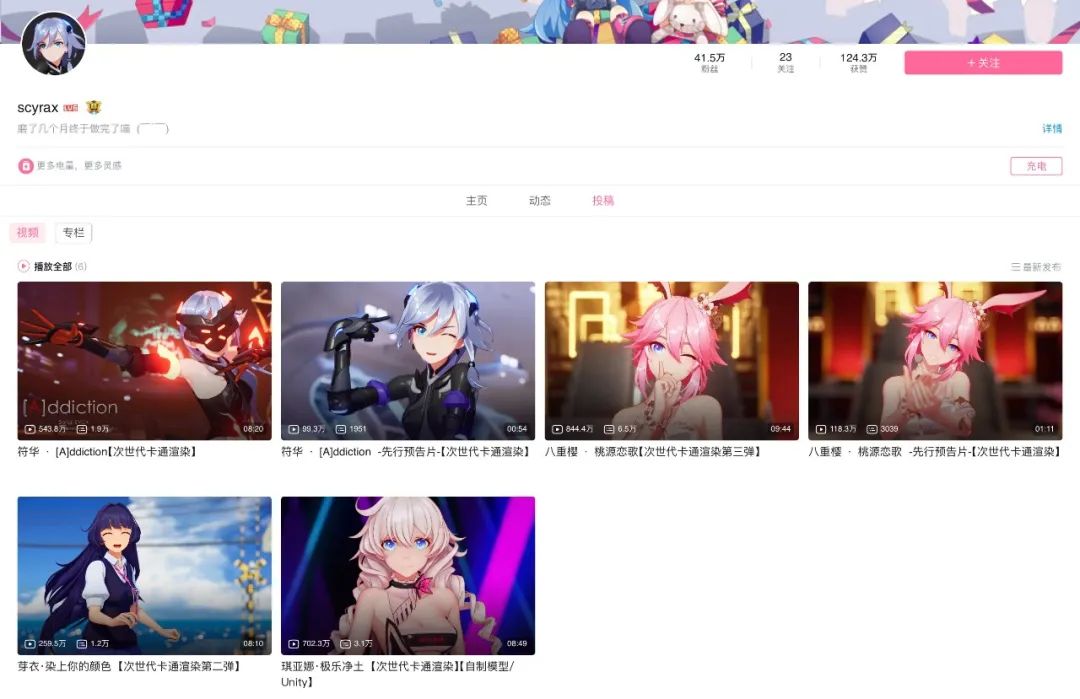The width and height of the screenshot is (1080, 699).
Task: Select the 专栏 filter tab
Action: point(74,233)
